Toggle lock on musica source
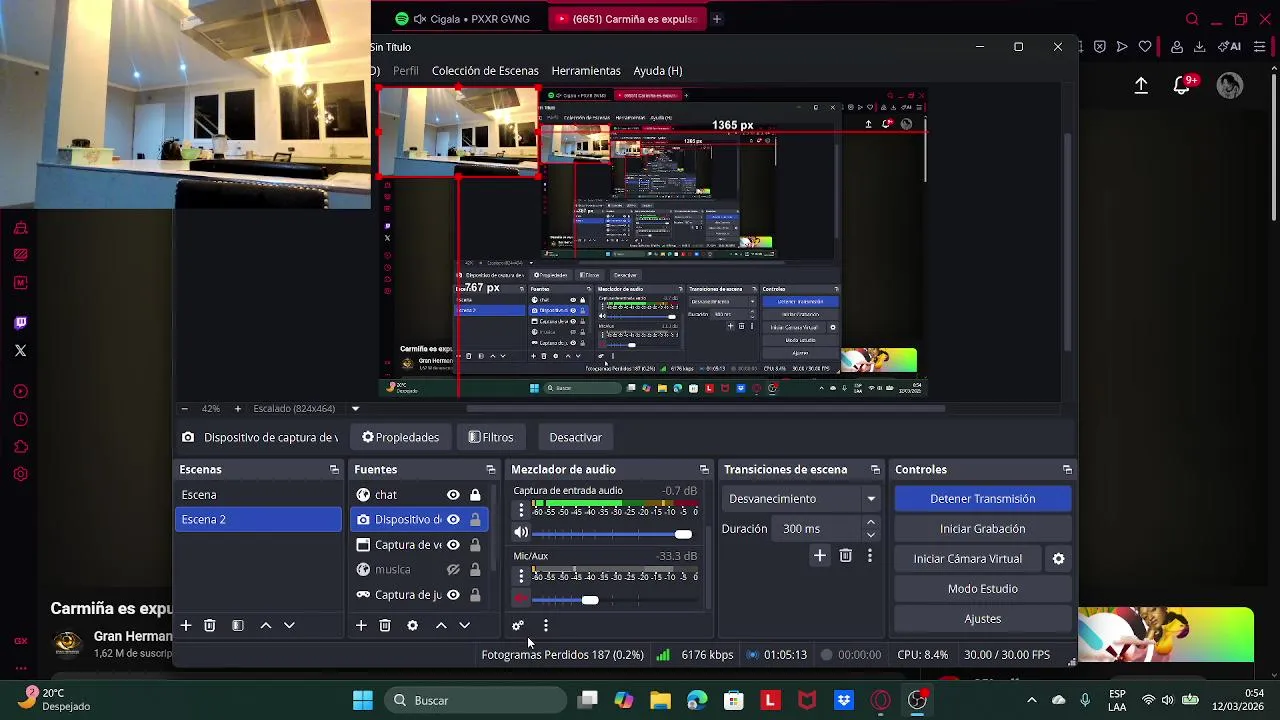 [475, 570]
